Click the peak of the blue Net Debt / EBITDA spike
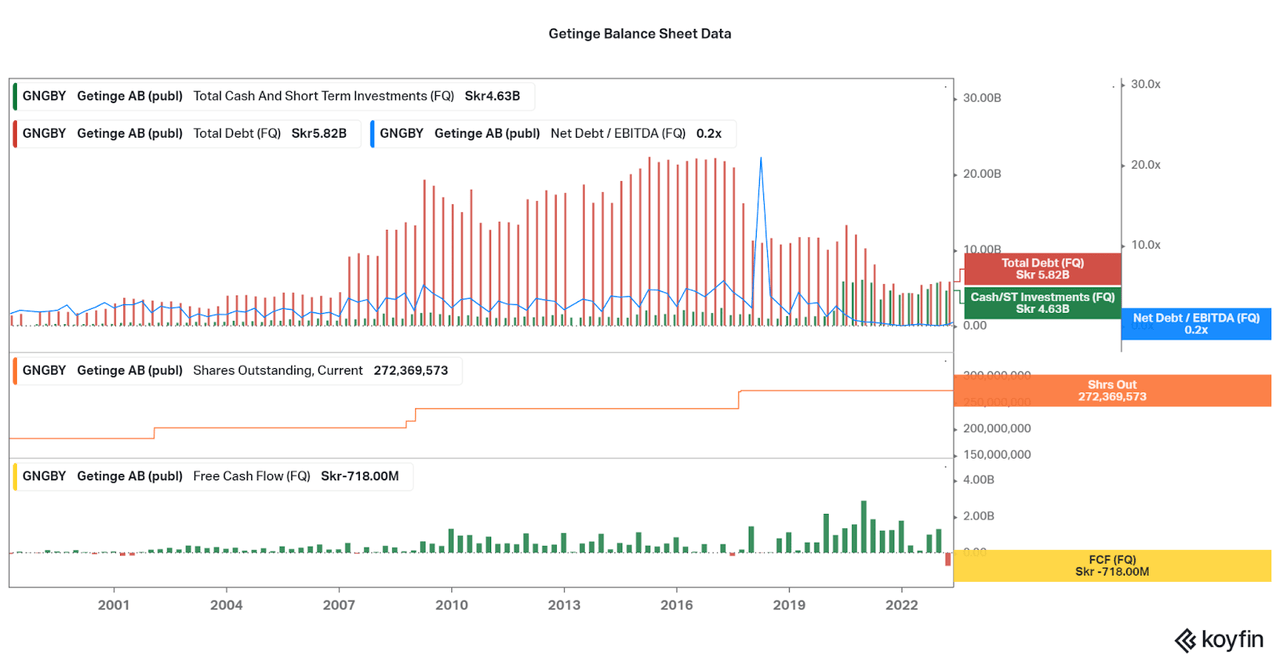The image size is (1280, 662). pyautogui.click(x=761, y=158)
